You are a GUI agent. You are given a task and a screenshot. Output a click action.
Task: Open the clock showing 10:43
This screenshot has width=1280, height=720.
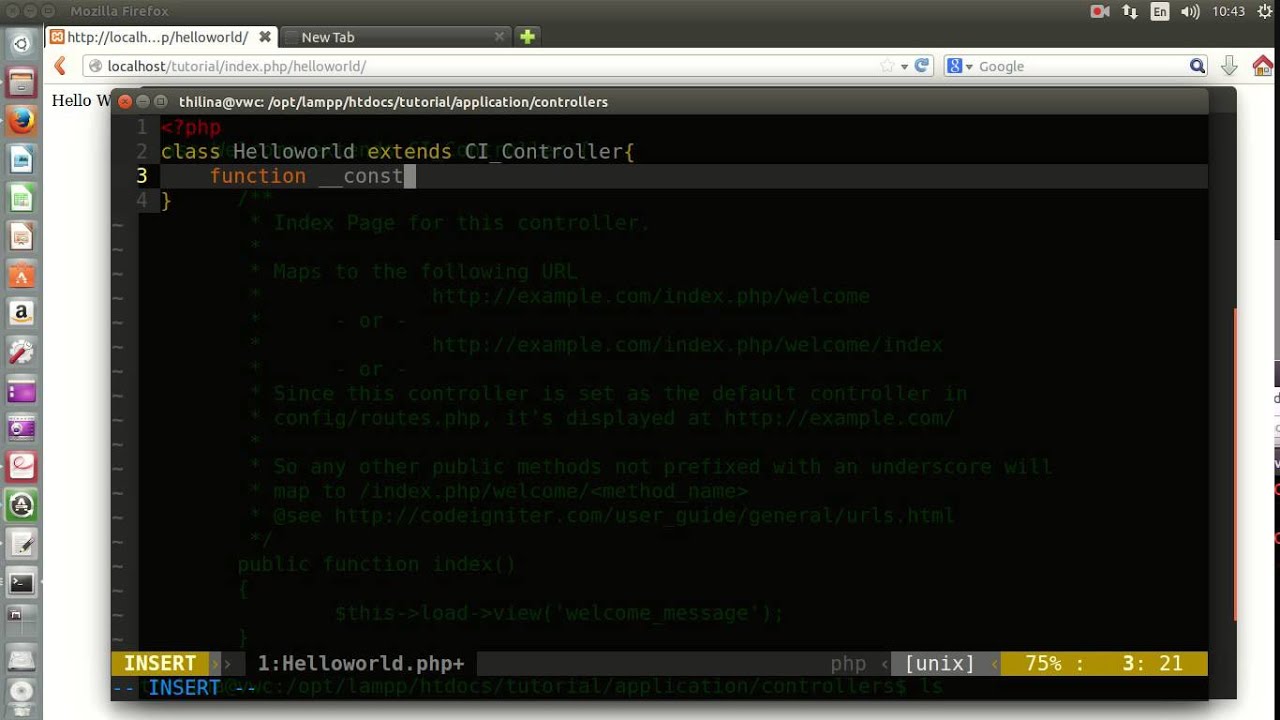1228,11
